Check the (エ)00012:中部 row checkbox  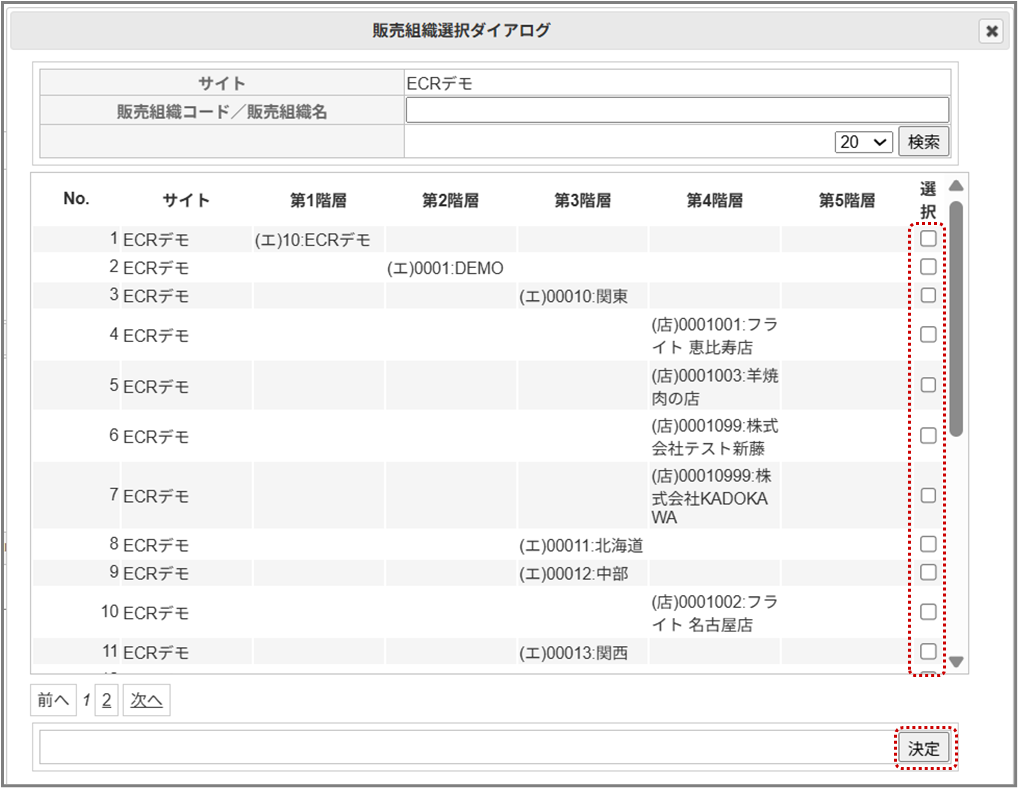(x=928, y=572)
